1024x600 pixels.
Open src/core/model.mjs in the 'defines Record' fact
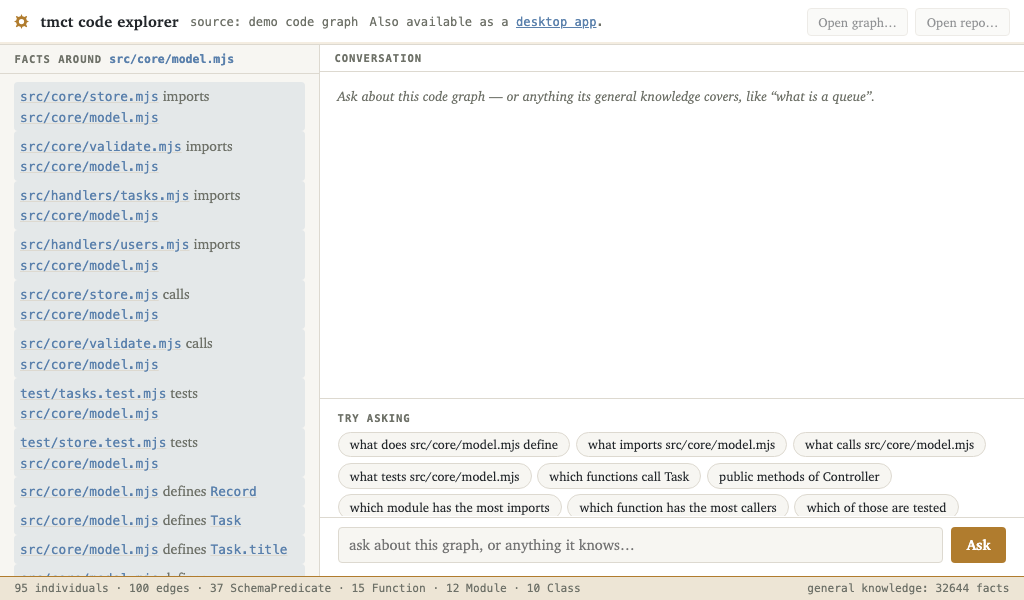coord(89,492)
